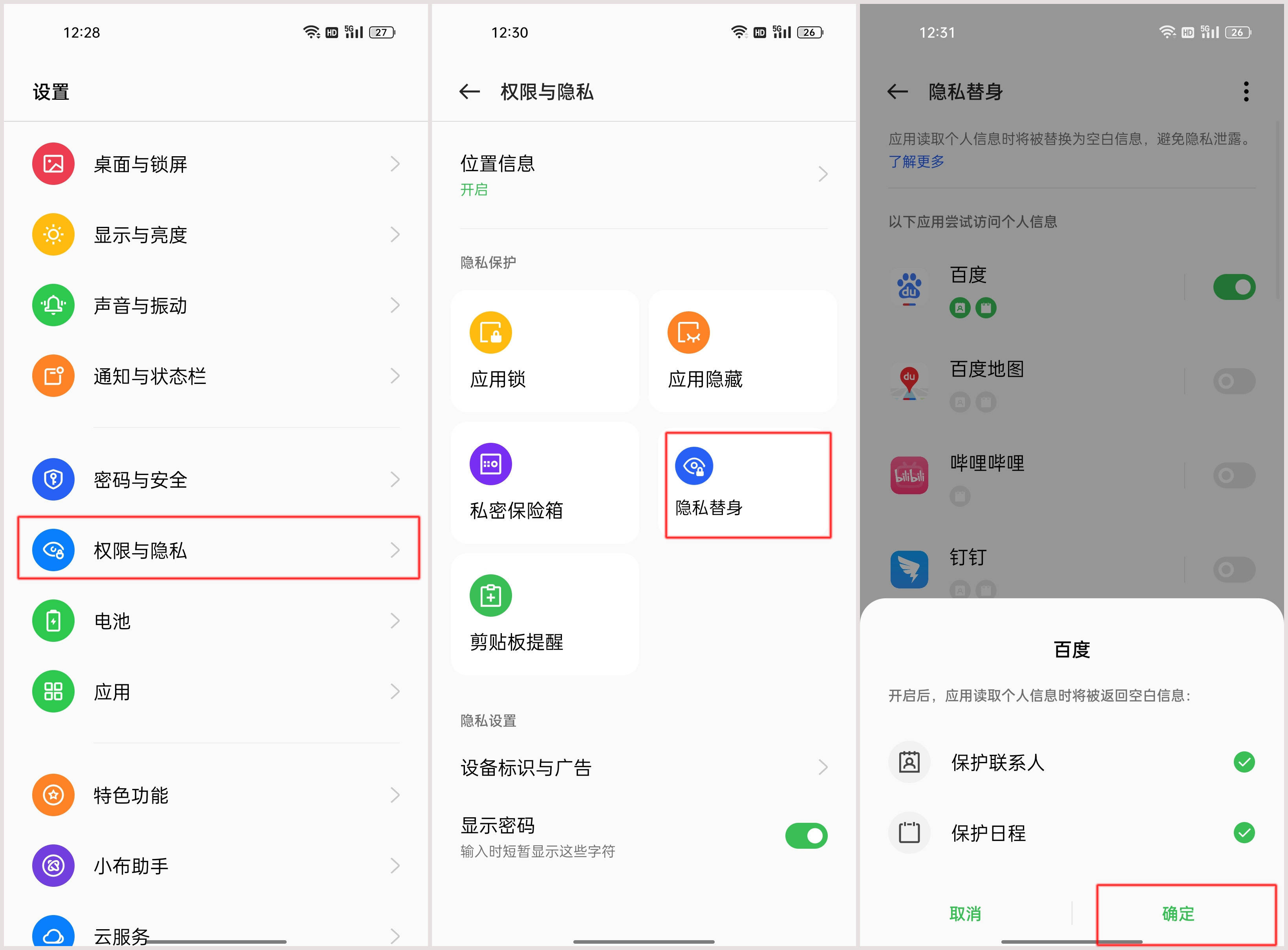Go back from 权限与隐私 screen

[469, 91]
